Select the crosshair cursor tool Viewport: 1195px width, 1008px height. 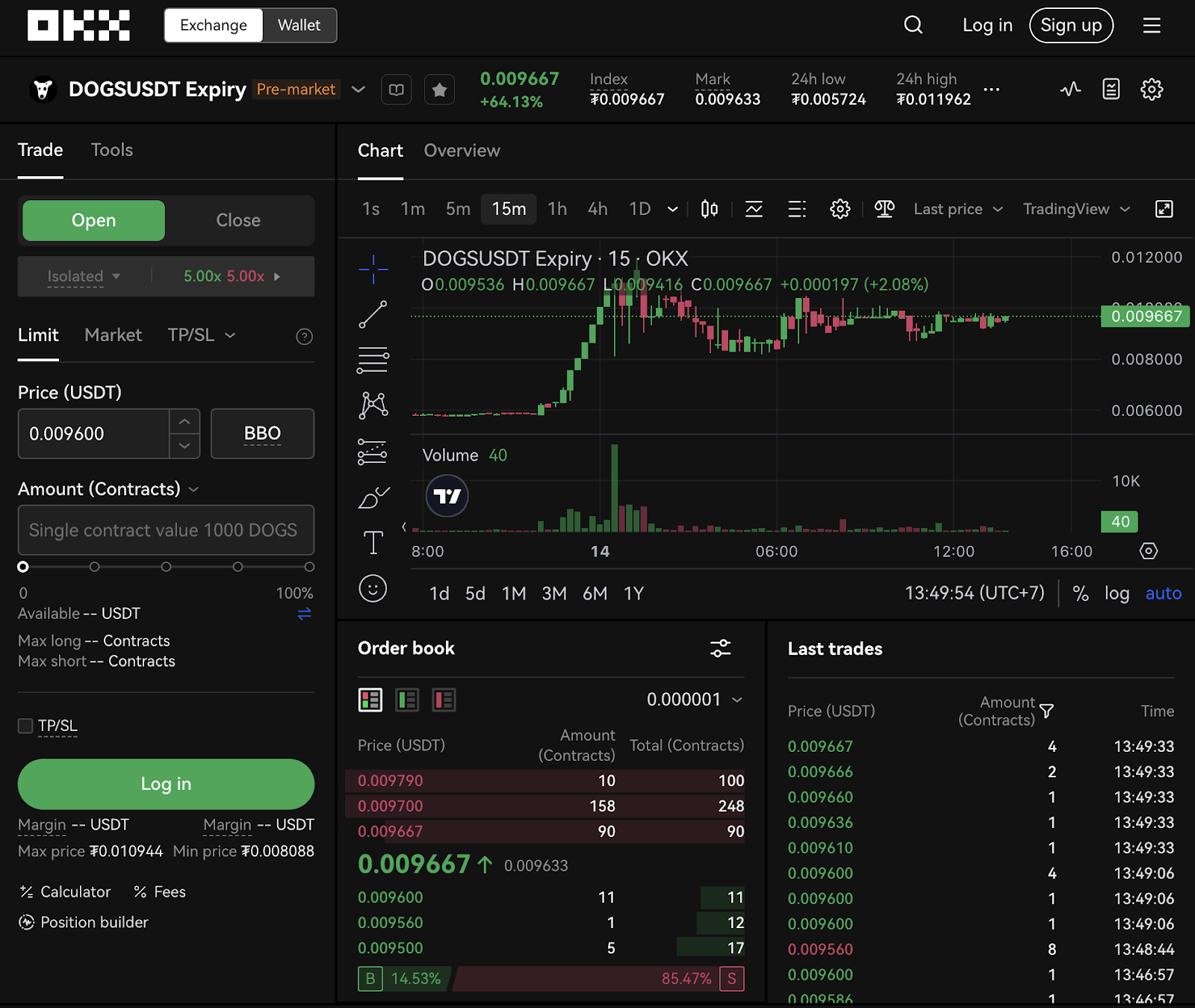point(373,270)
